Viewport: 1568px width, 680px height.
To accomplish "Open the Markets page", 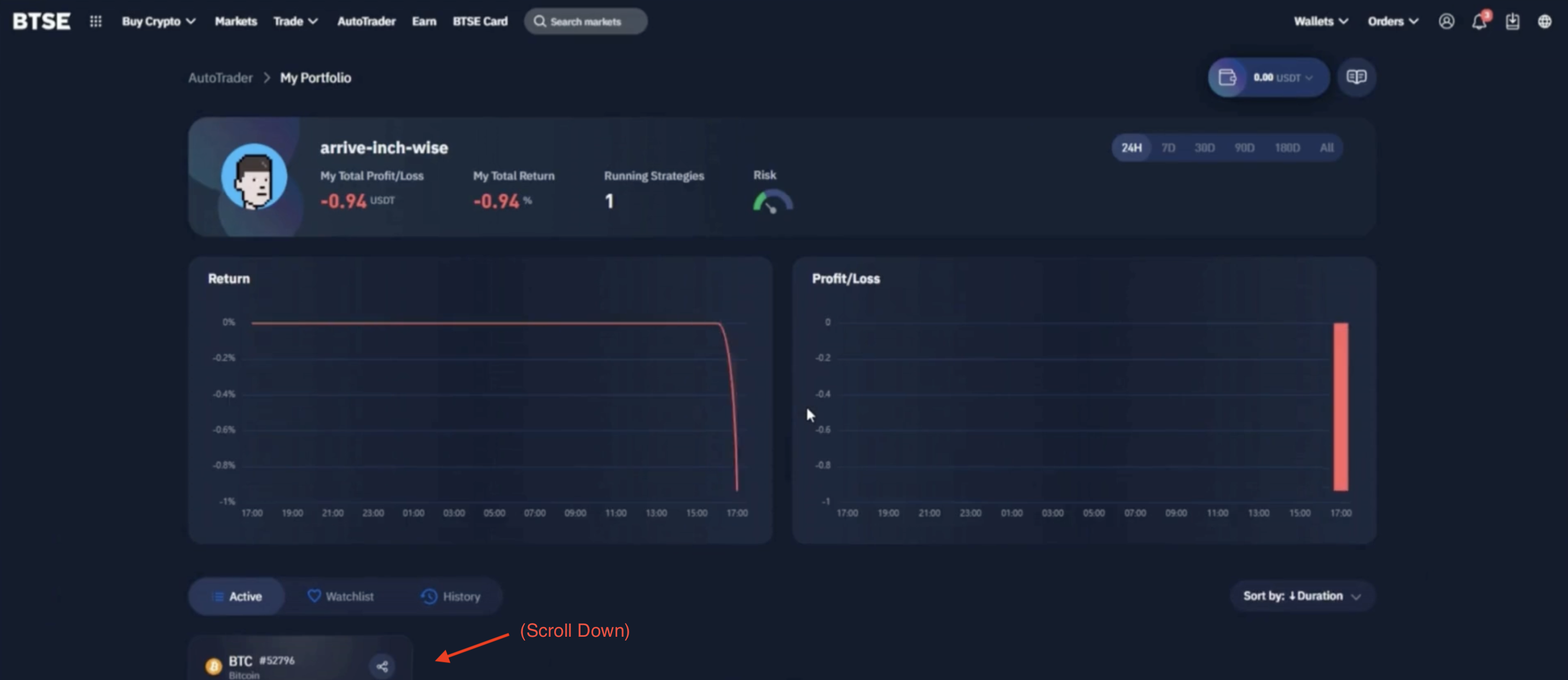I will click(x=236, y=21).
